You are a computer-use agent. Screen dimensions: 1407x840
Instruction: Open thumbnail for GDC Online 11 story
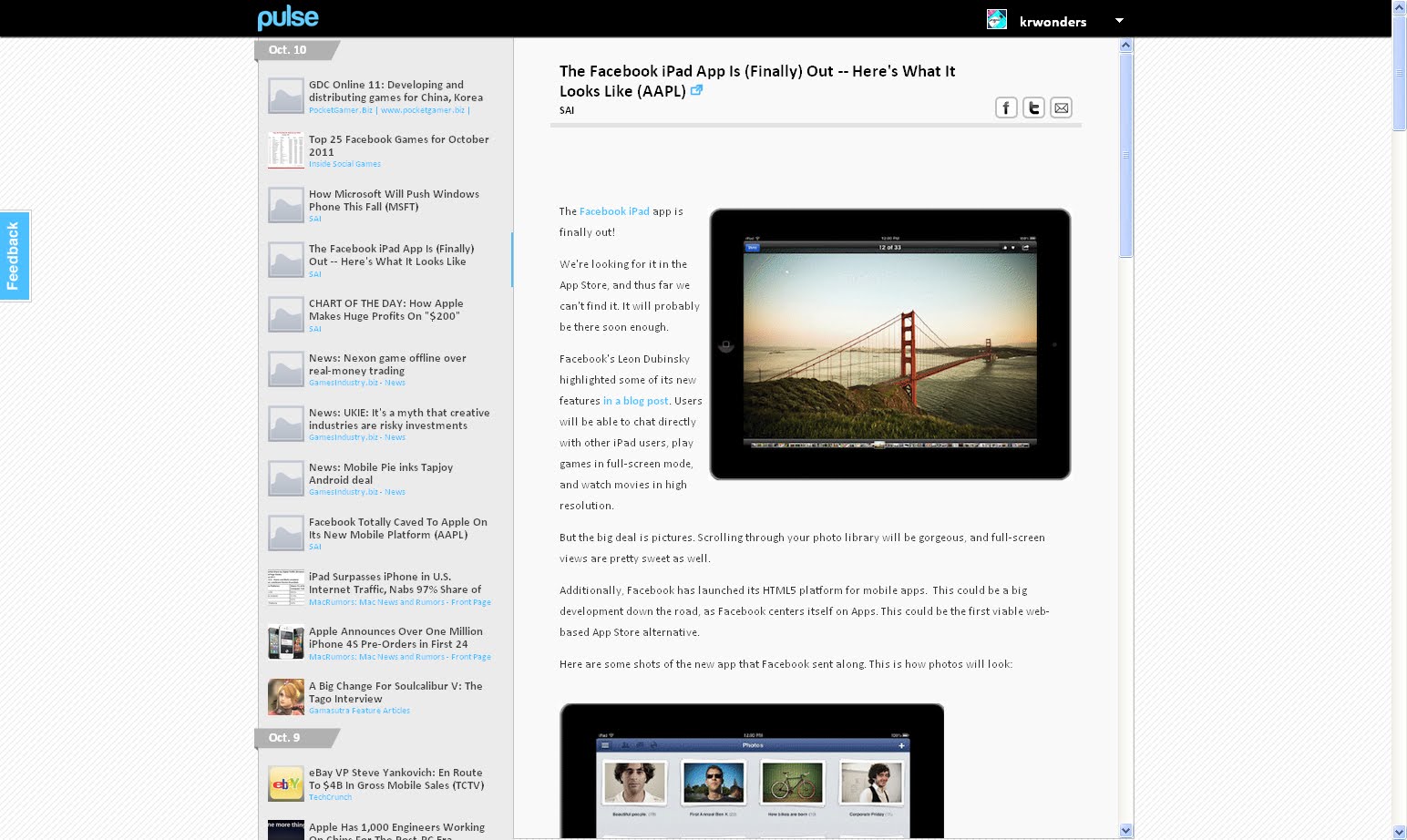[x=286, y=96]
